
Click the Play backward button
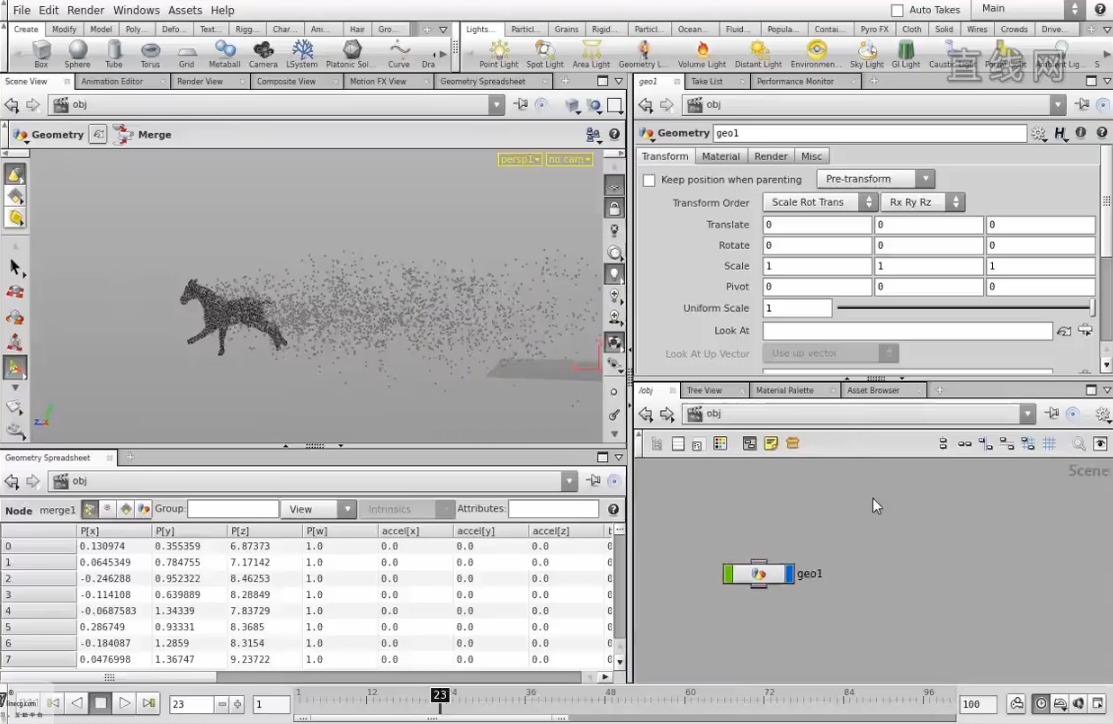pyautogui.click(x=77, y=703)
